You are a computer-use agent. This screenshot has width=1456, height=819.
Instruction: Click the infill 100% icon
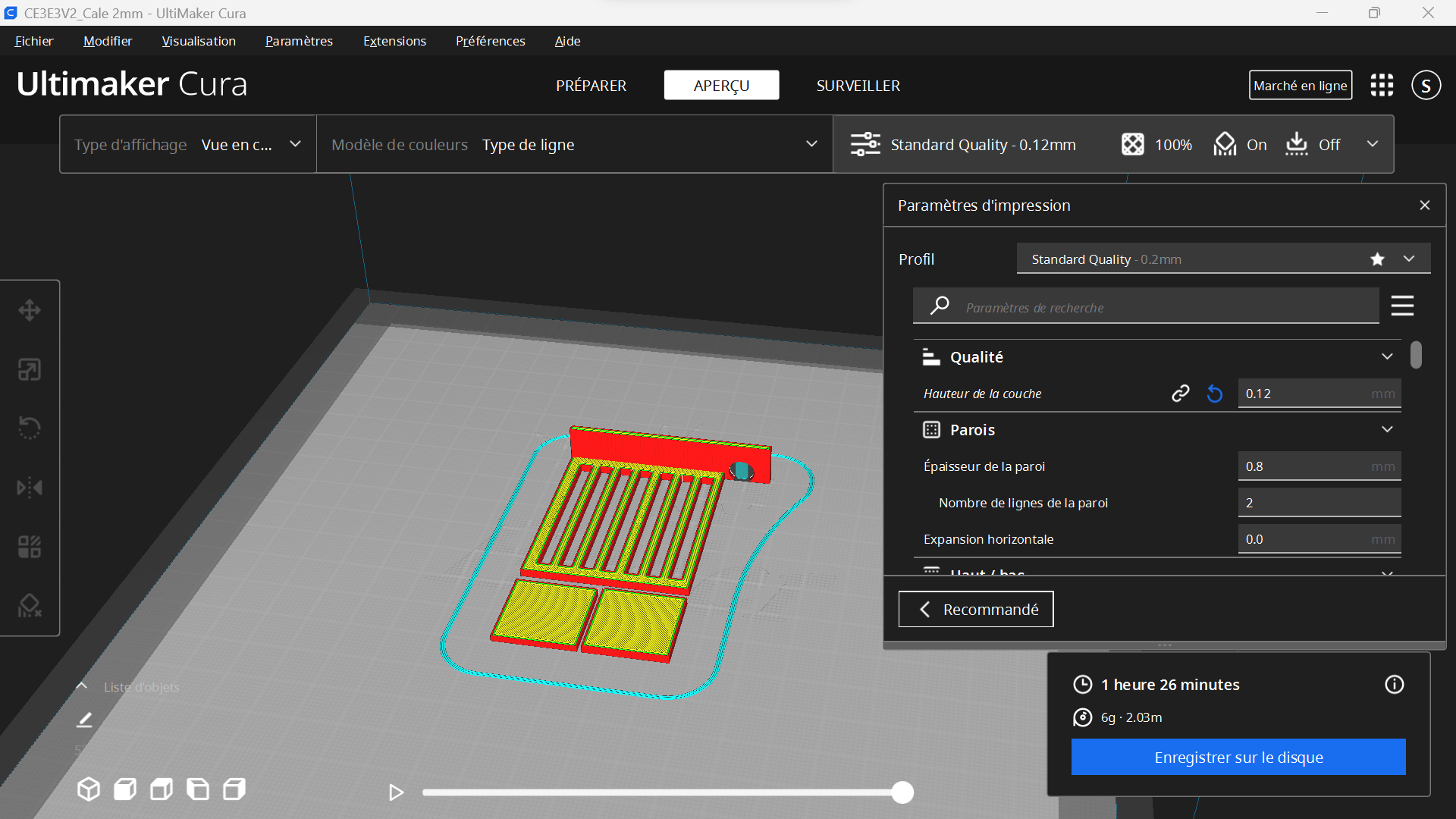point(1132,144)
